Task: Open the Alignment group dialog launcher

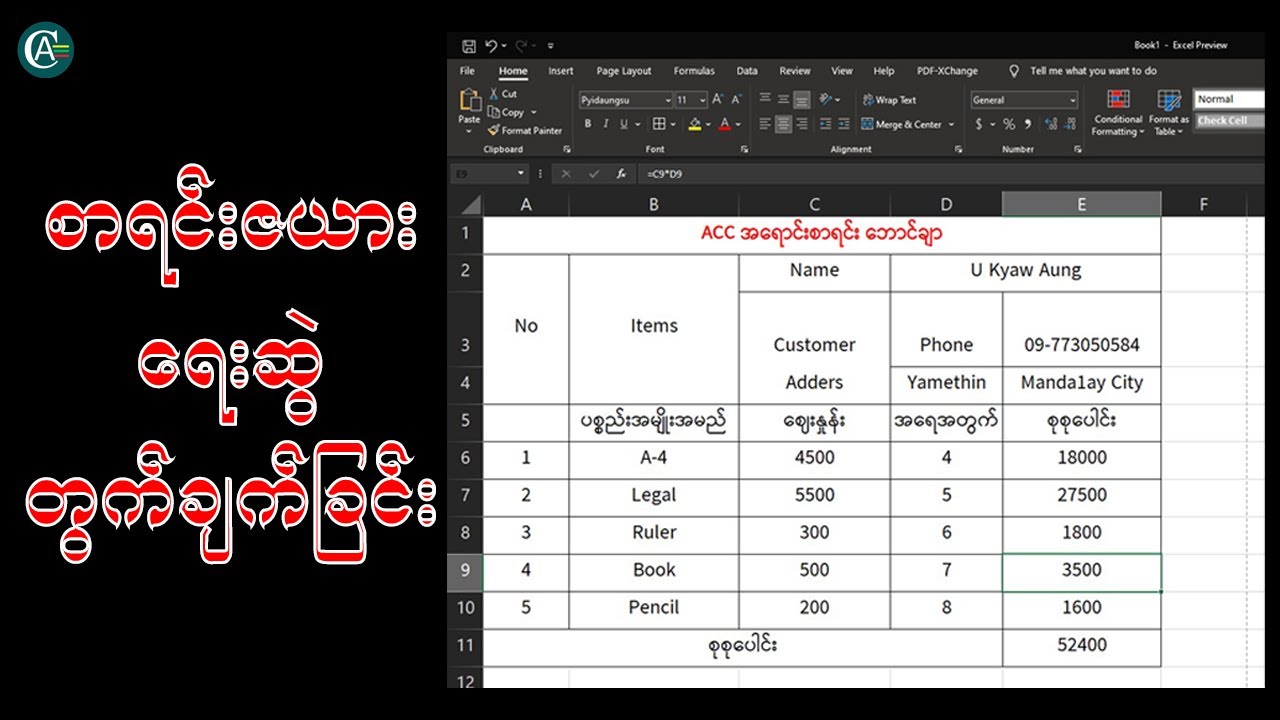Action: 959,149
